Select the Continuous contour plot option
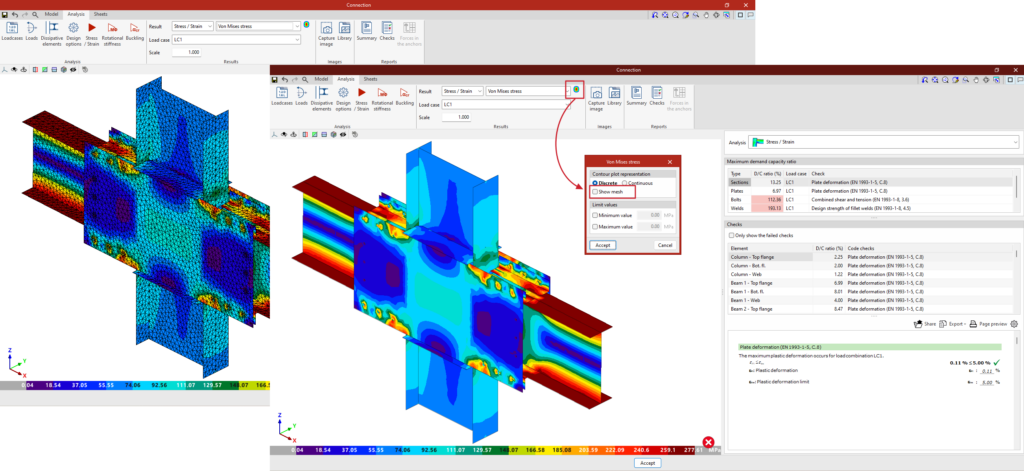 (637, 183)
